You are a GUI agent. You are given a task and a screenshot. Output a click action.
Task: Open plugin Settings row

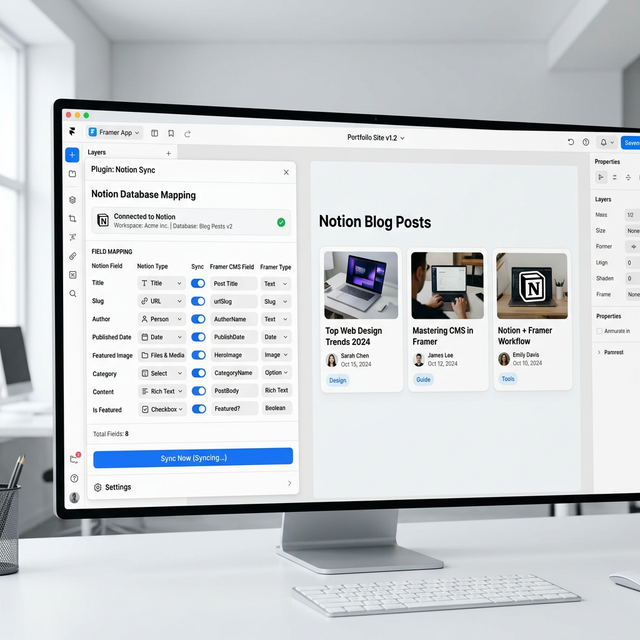(193, 486)
